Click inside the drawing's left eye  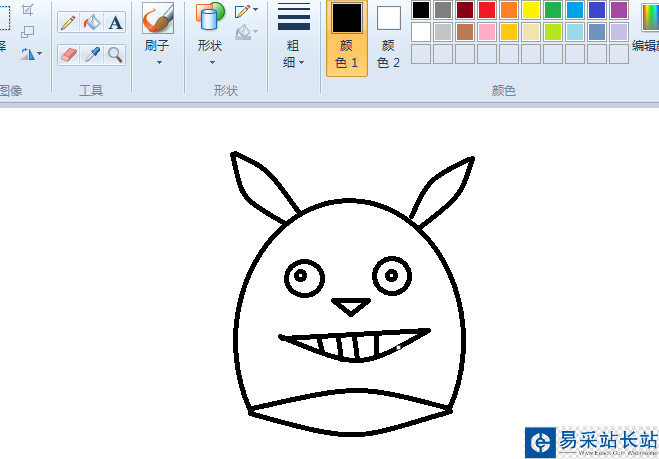[x=304, y=278]
